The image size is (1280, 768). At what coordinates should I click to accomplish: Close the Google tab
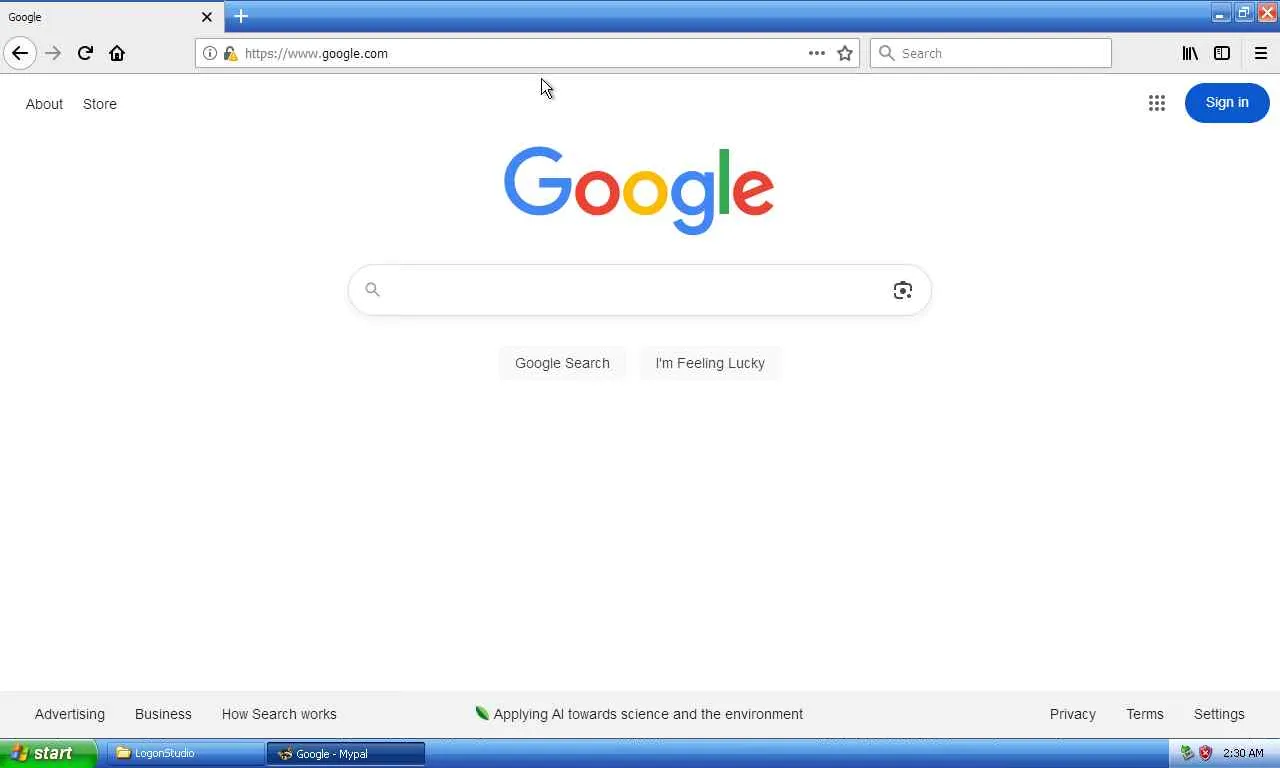(x=207, y=17)
